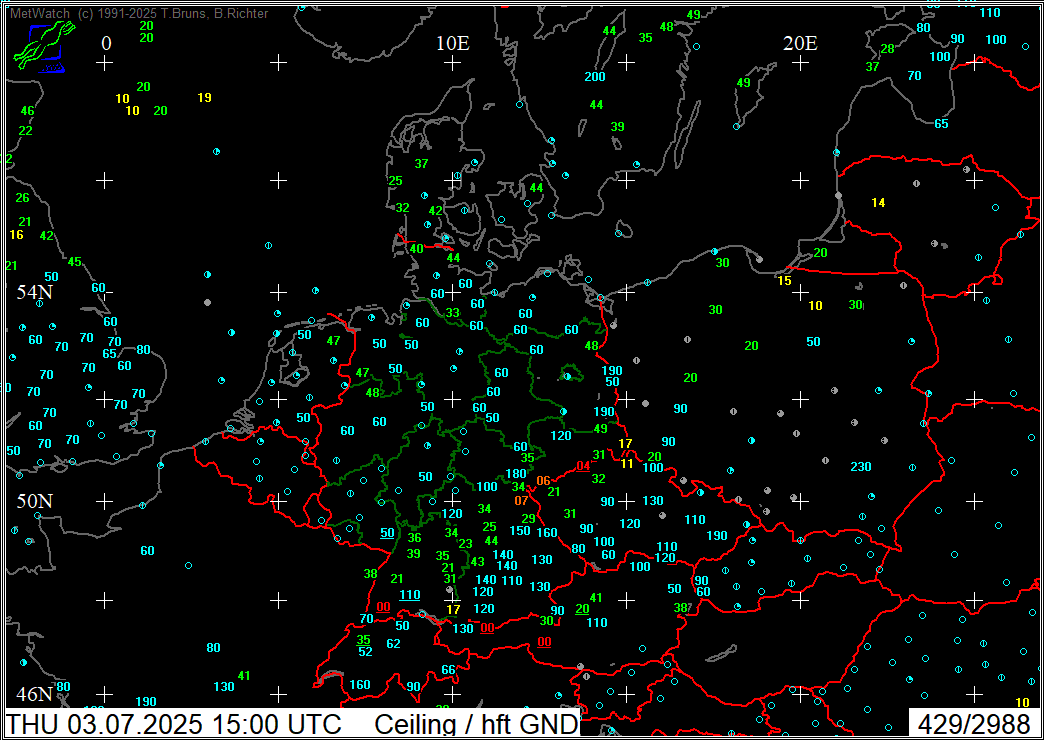Screen dimensions: 1044x740
Task: Select the orange ceiling value 06
Action: point(543,481)
